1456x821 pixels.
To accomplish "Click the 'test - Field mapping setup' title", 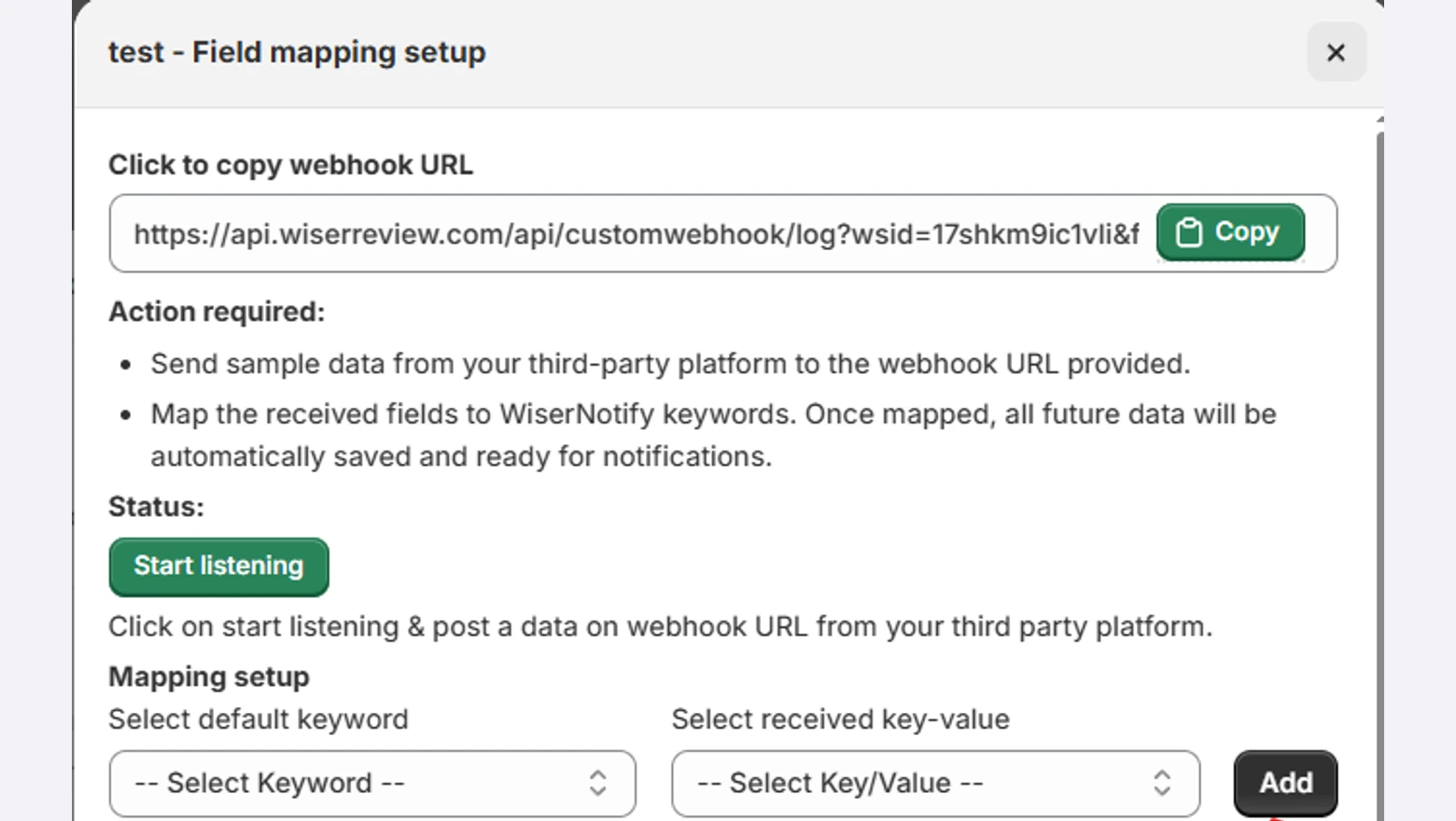I will [x=297, y=52].
